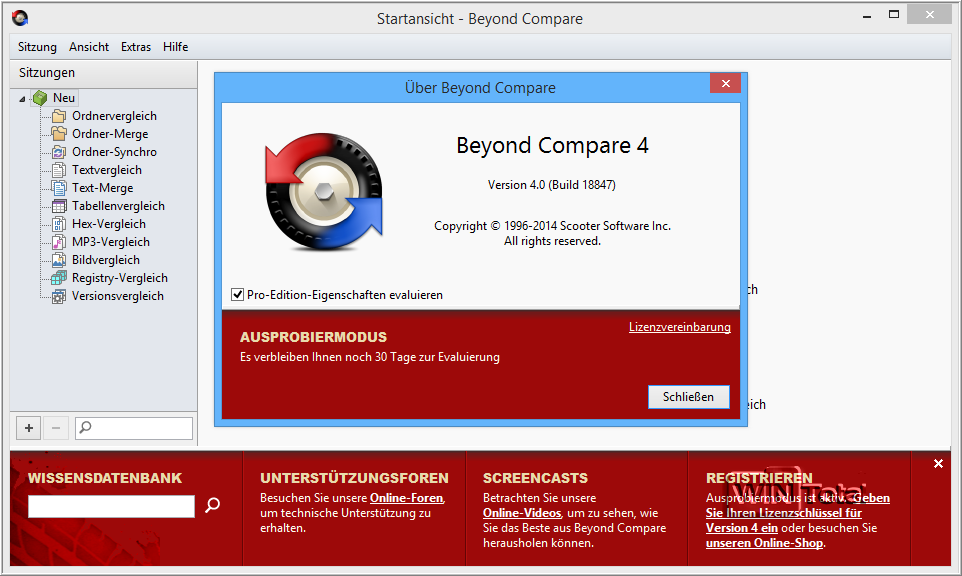Viewport: 962px width, 576px height.
Task: Click the Wissensdatenbank search field
Action: (x=111, y=506)
